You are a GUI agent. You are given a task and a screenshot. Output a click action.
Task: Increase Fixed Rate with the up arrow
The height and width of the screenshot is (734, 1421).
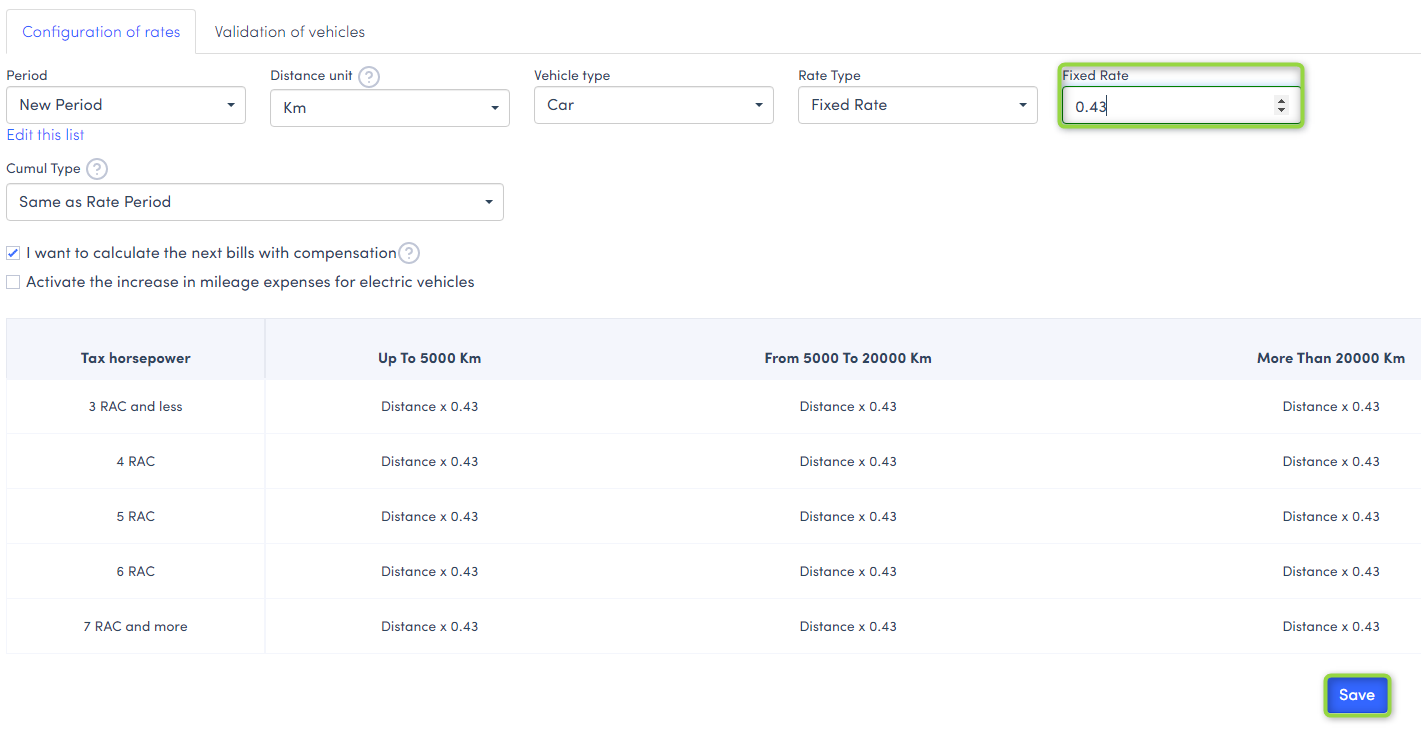click(1281, 101)
